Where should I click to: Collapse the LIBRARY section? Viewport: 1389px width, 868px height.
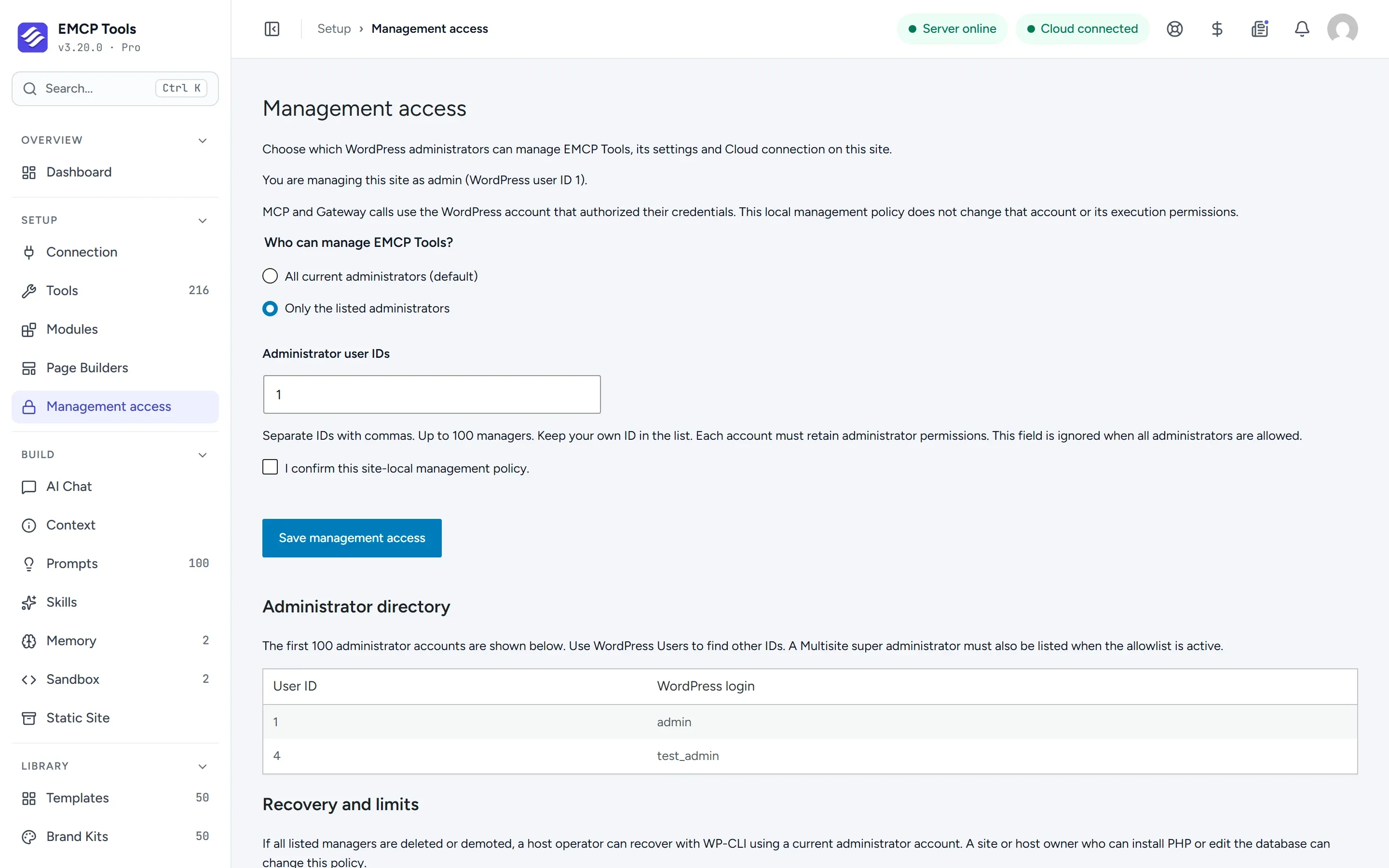coord(202,766)
